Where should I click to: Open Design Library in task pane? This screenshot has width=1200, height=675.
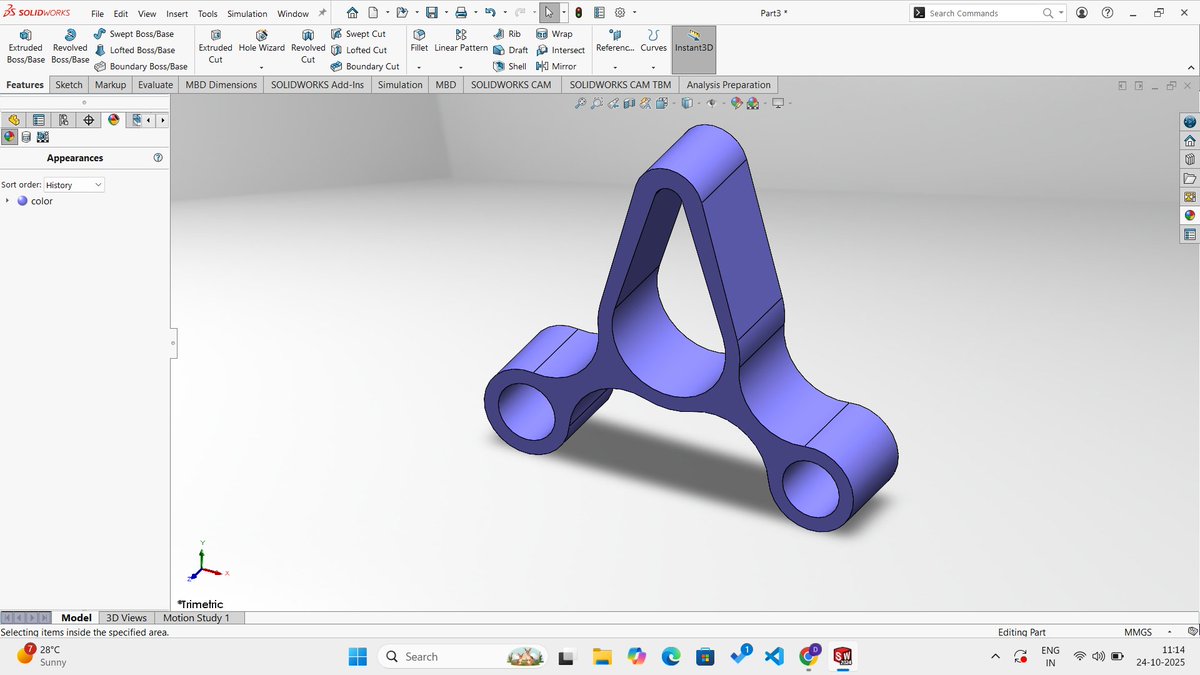(1189, 158)
